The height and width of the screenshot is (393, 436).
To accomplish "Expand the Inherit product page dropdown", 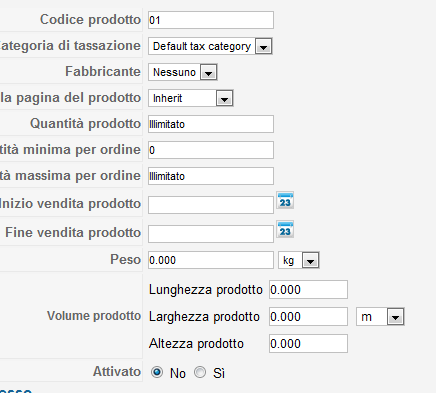I will pyautogui.click(x=191, y=98).
